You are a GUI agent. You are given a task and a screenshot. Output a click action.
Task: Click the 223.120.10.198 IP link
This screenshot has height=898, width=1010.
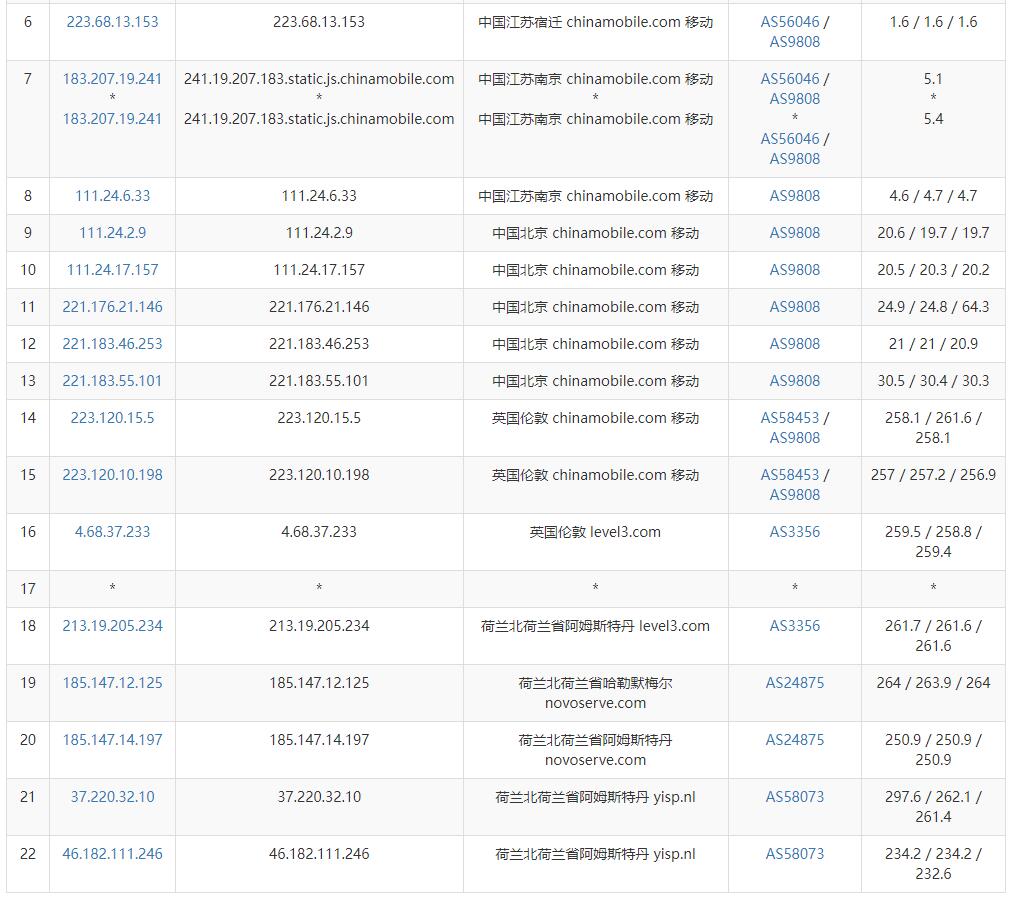(112, 475)
